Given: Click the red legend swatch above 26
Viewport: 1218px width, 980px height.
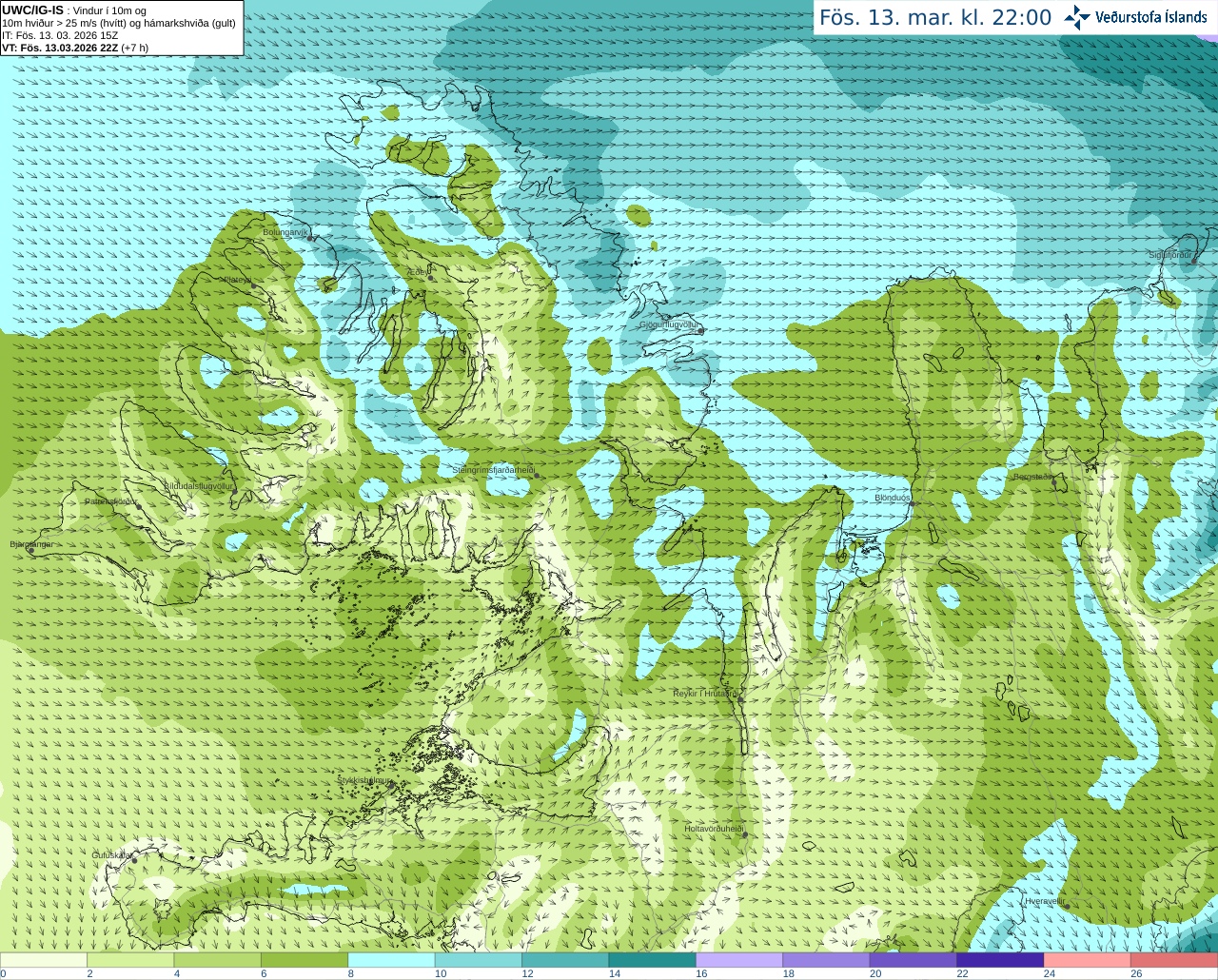Looking at the screenshot, I should point(1174,960).
